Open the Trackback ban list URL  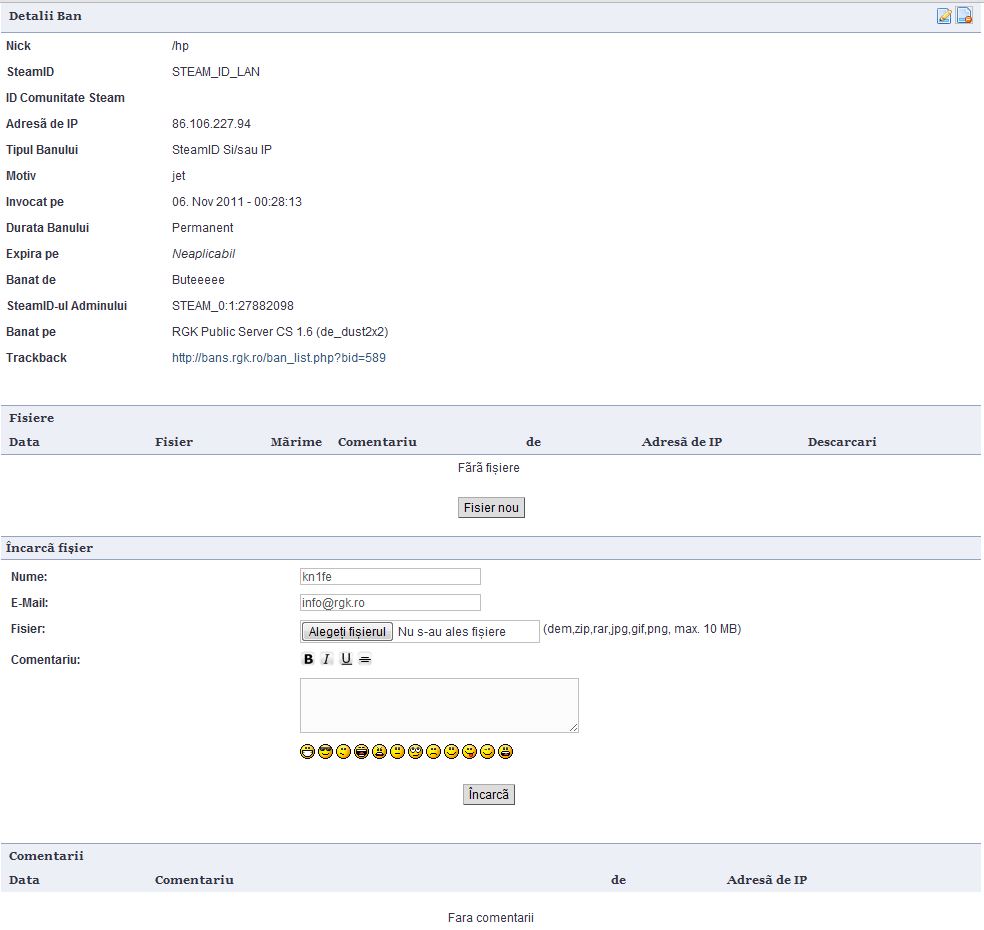pyautogui.click(x=279, y=358)
